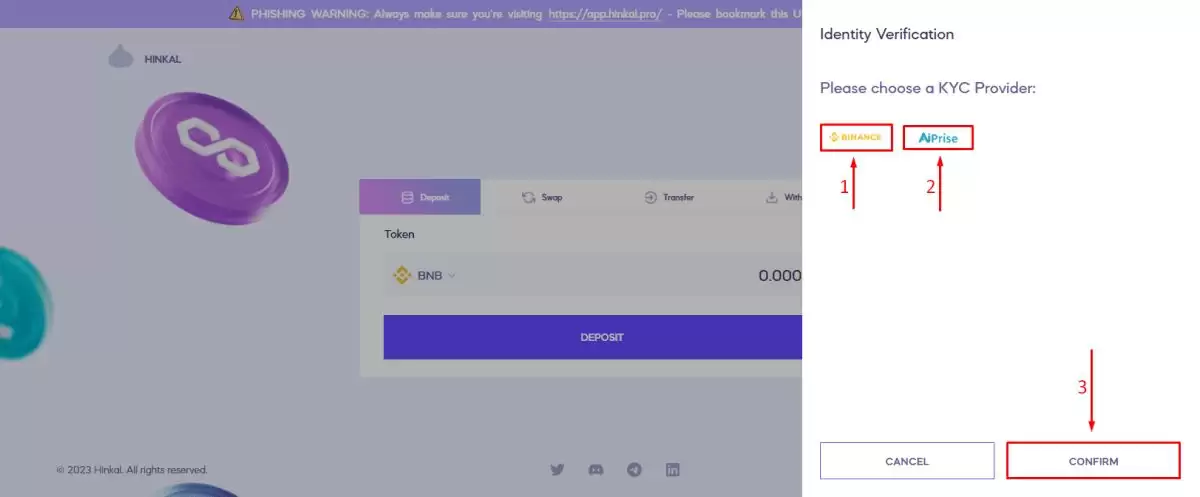The height and width of the screenshot is (497, 1200).
Task: Switch to the Deposit tab
Action: pos(420,197)
